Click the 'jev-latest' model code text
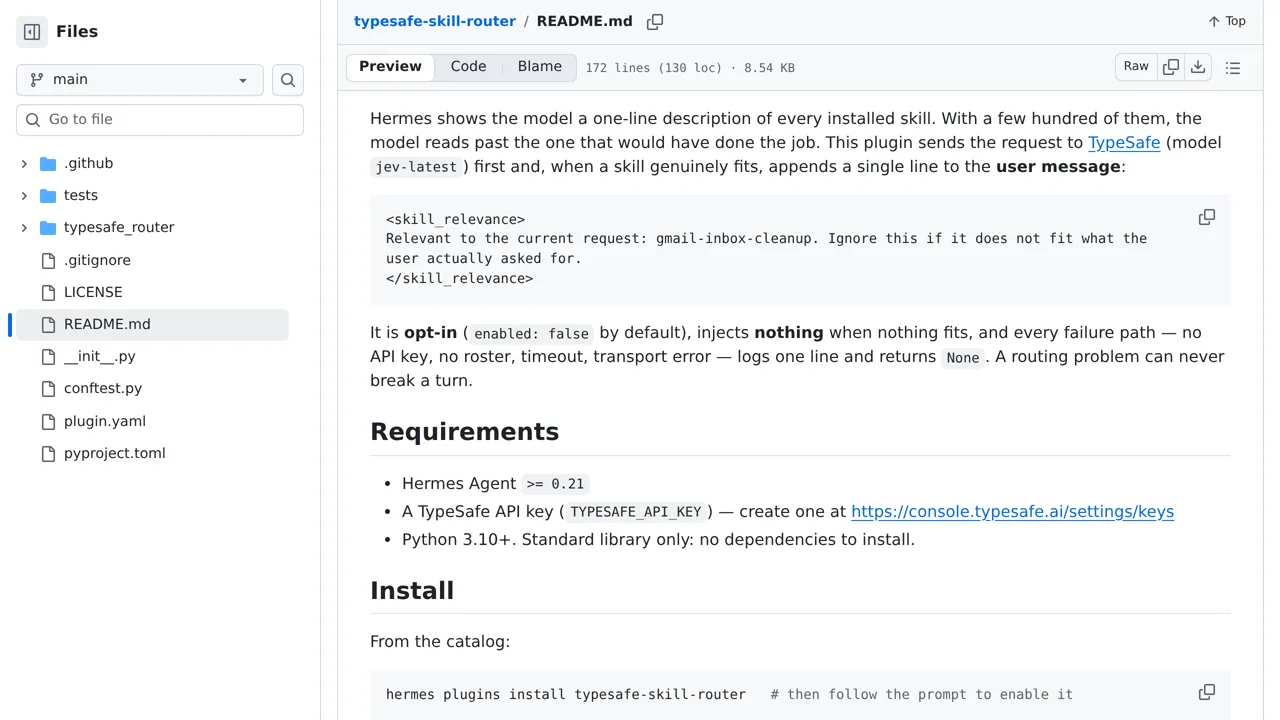 click(x=416, y=167)
